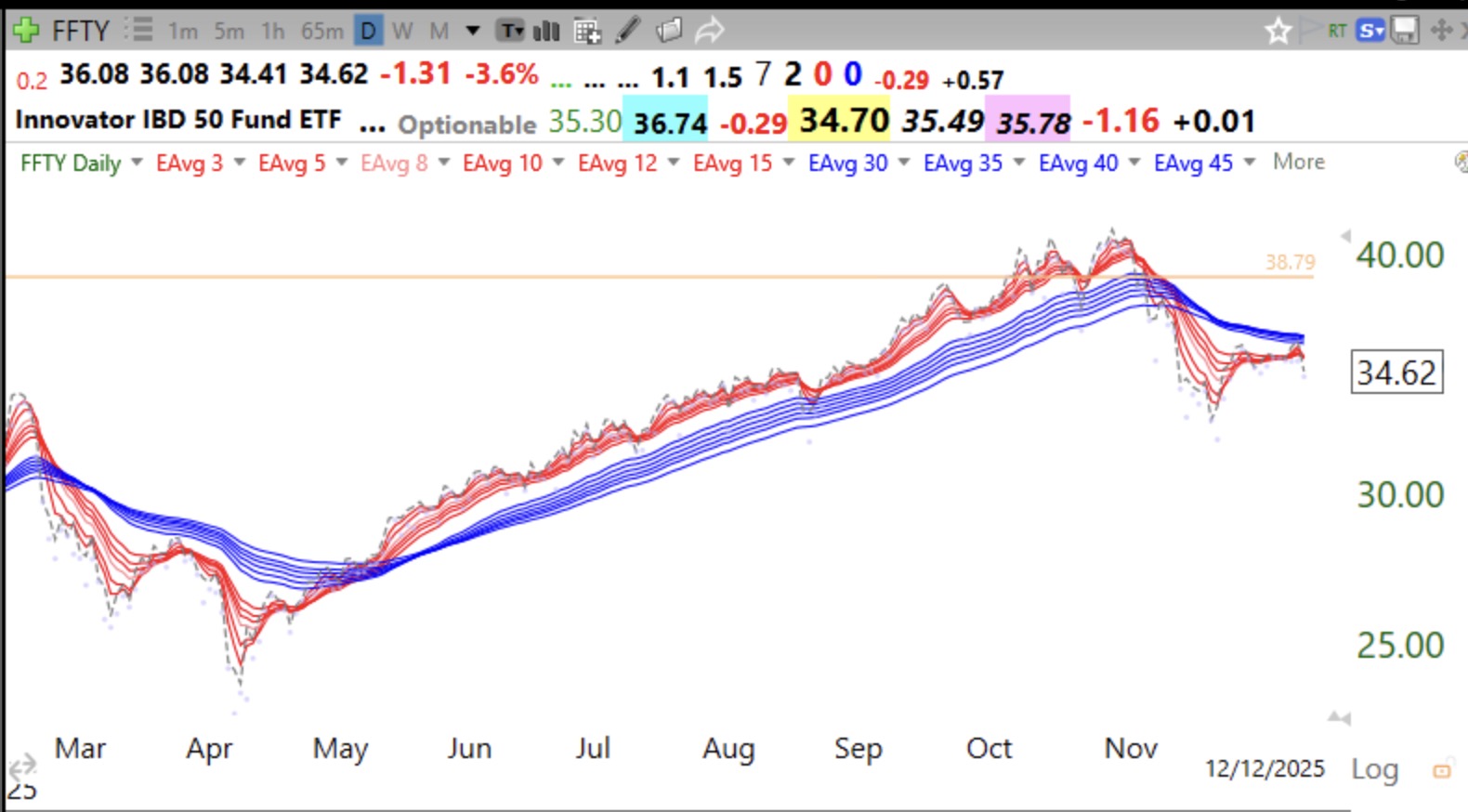
Task: Click the add indicator grid-plus icon
Action: click(x=587, y=31)
